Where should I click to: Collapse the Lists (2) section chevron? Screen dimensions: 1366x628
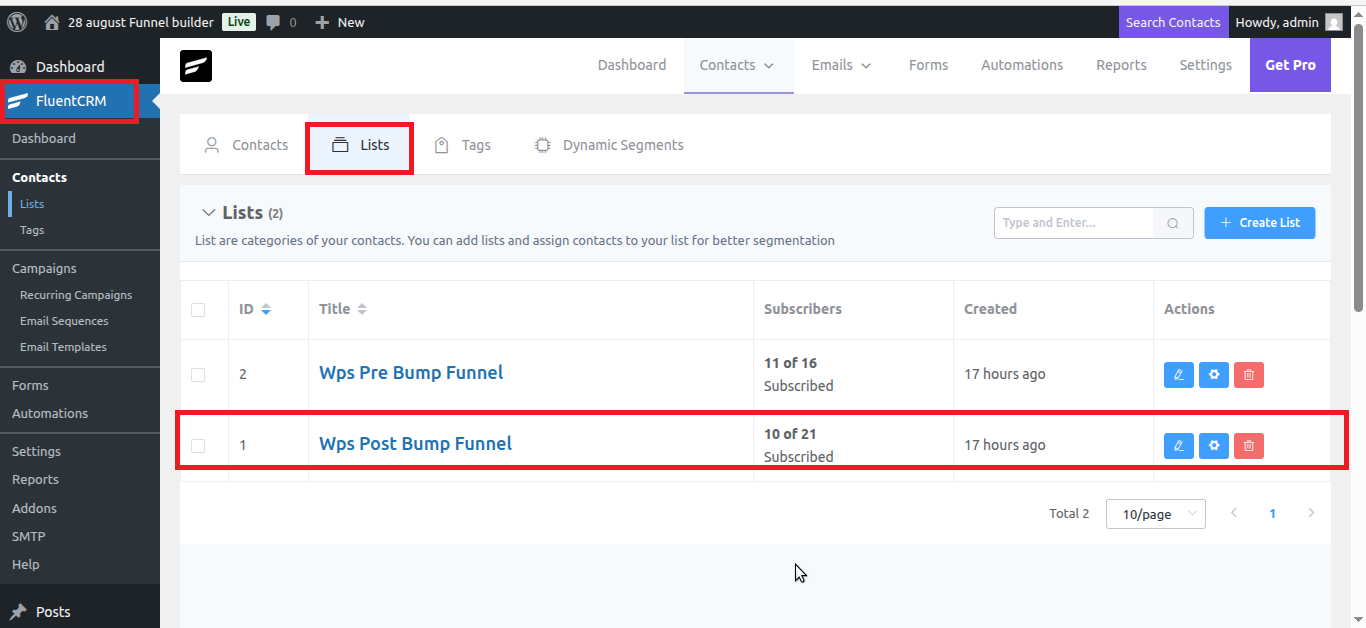209,212
